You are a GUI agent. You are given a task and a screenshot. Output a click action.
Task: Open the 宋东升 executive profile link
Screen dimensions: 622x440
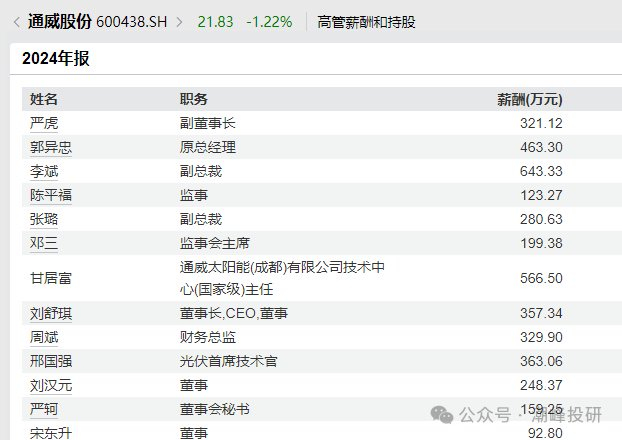click(x=51, y=433)
